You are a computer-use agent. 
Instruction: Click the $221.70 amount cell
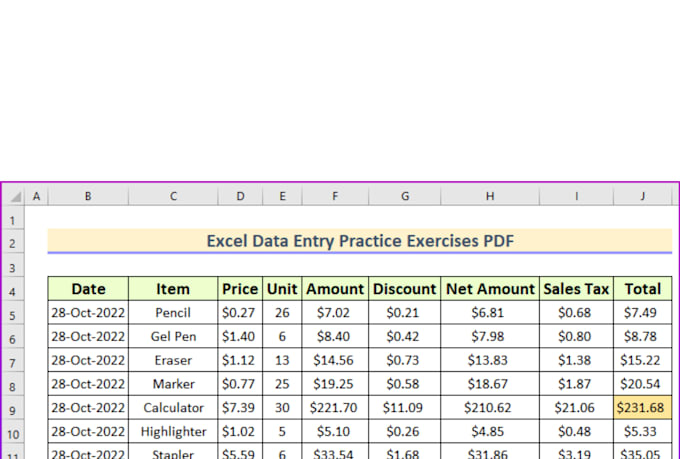pos(335,407)
